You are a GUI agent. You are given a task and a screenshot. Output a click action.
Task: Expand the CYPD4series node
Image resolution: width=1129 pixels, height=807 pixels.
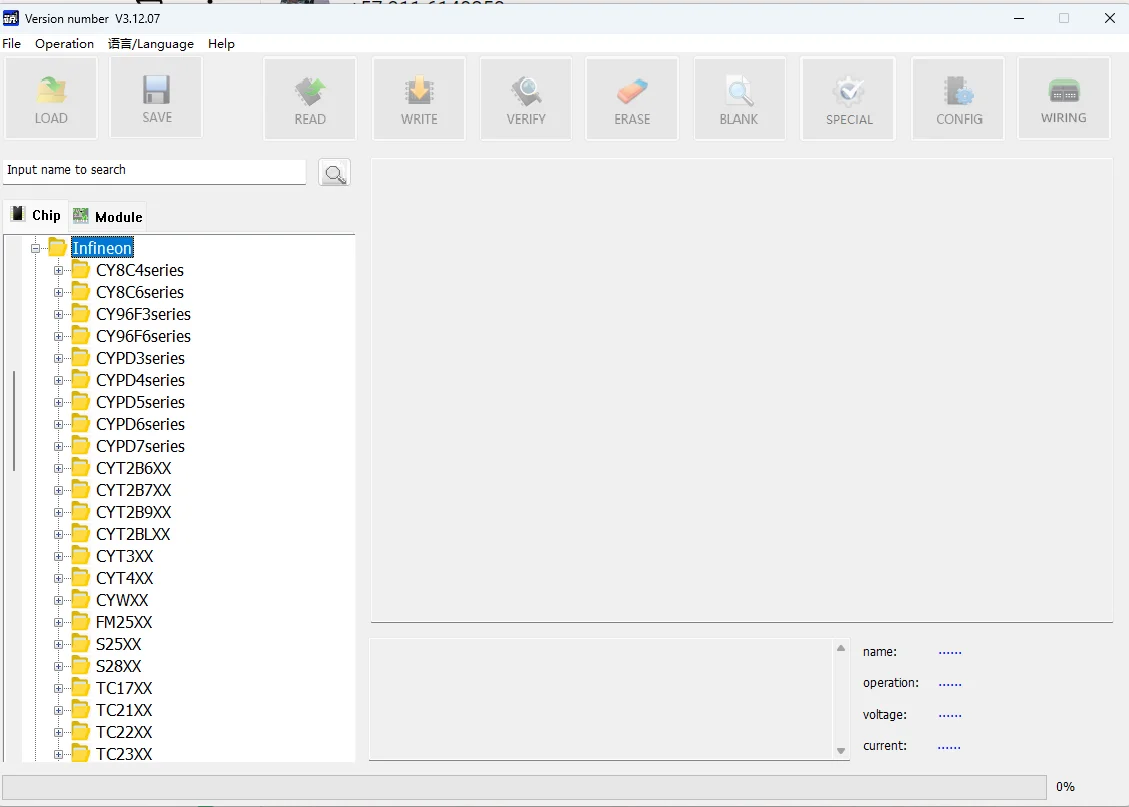point(58,381)
